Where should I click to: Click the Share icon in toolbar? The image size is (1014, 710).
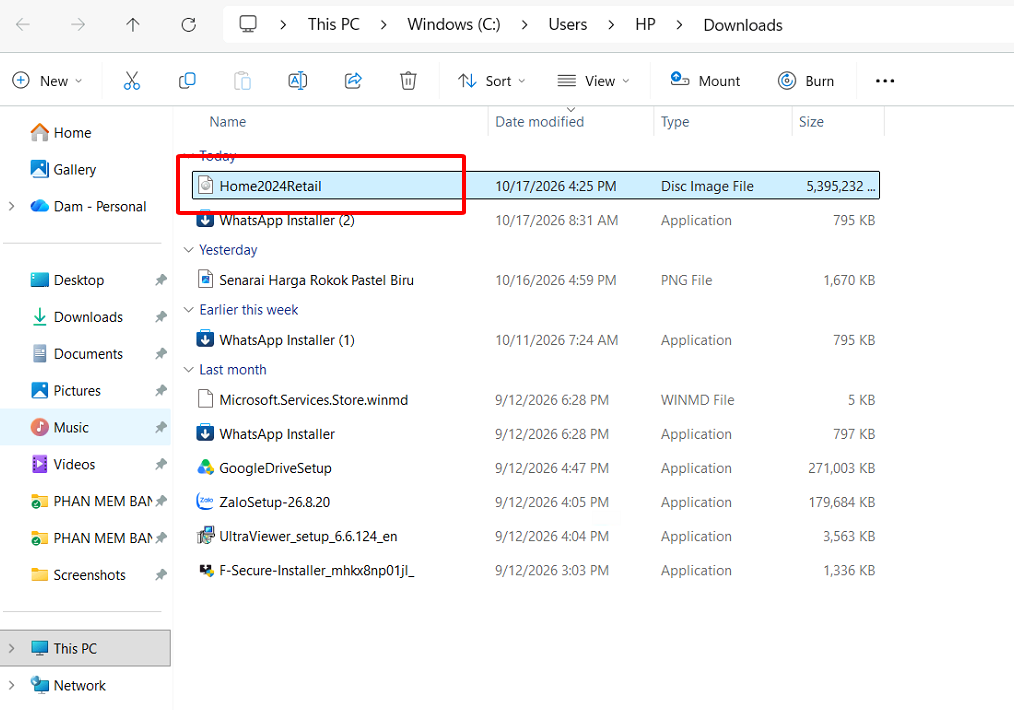(x=353, y=81)
